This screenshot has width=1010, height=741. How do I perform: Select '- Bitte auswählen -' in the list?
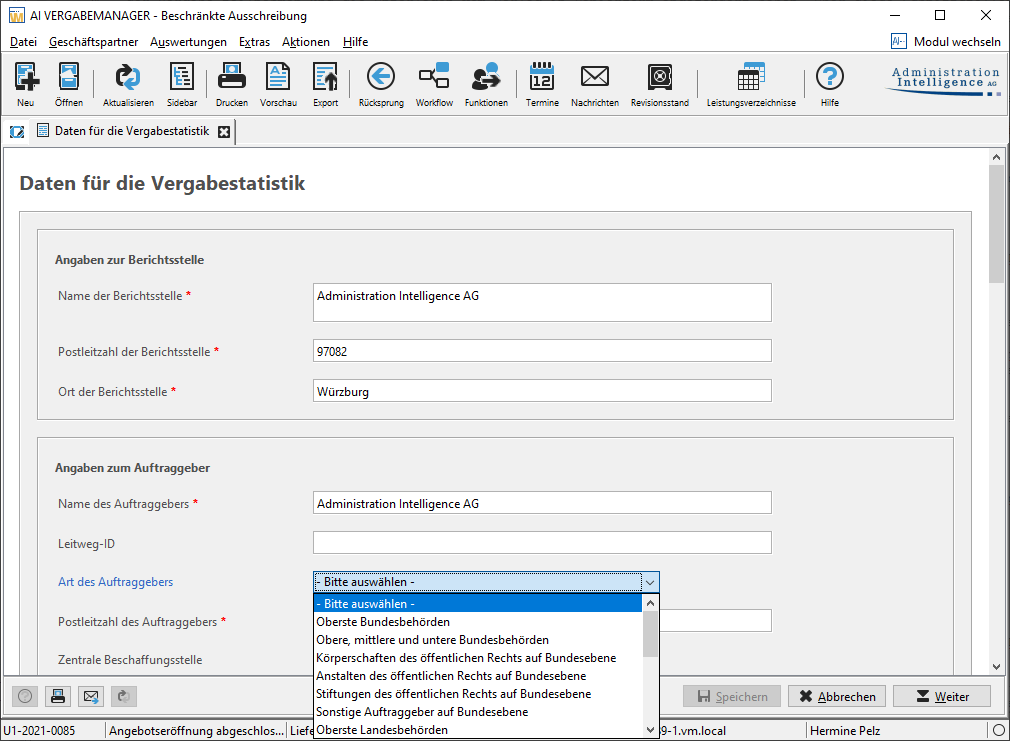pyautogui.click(x=478, y=604)
